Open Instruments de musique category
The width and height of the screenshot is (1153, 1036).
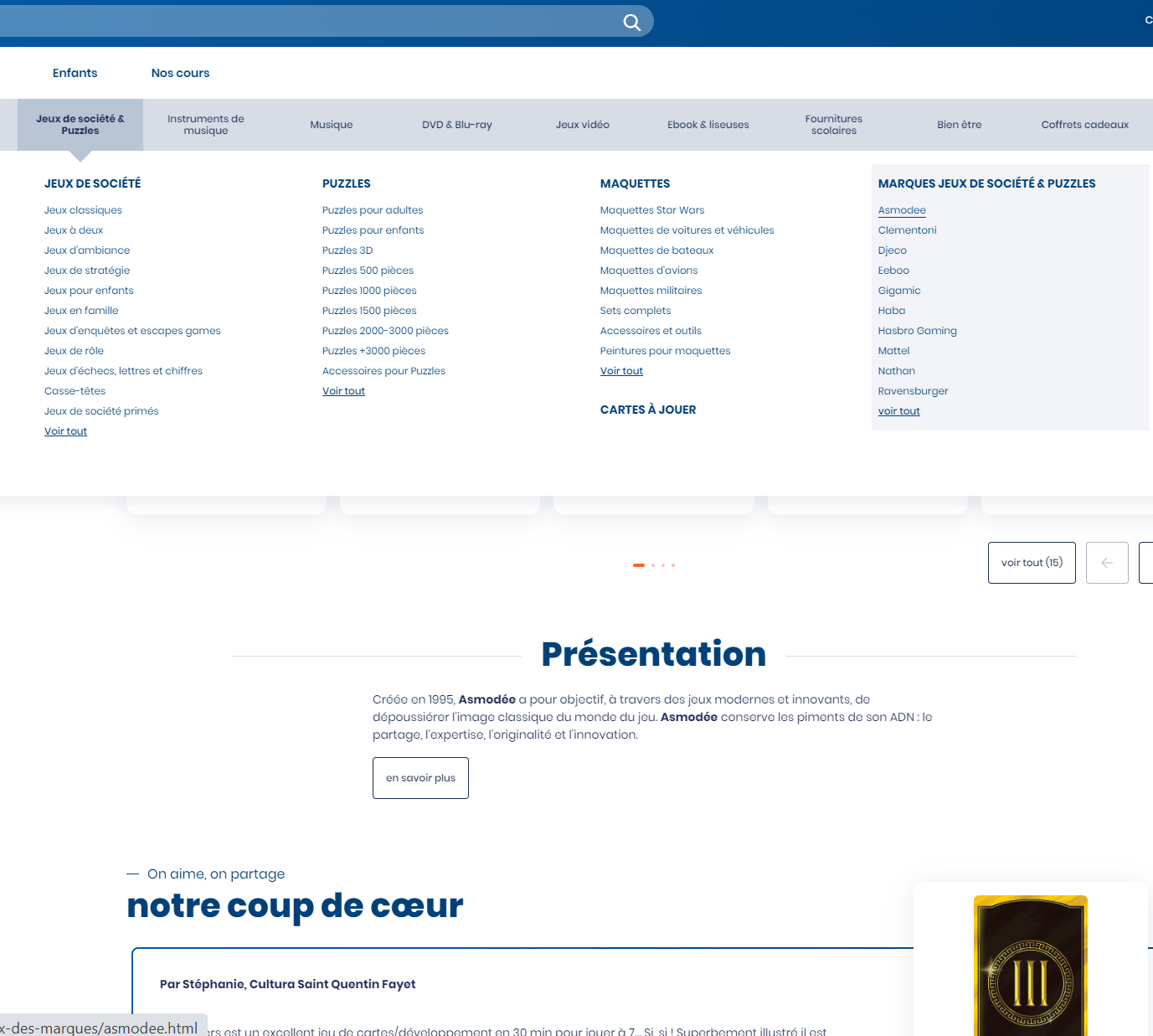point(206,125)
